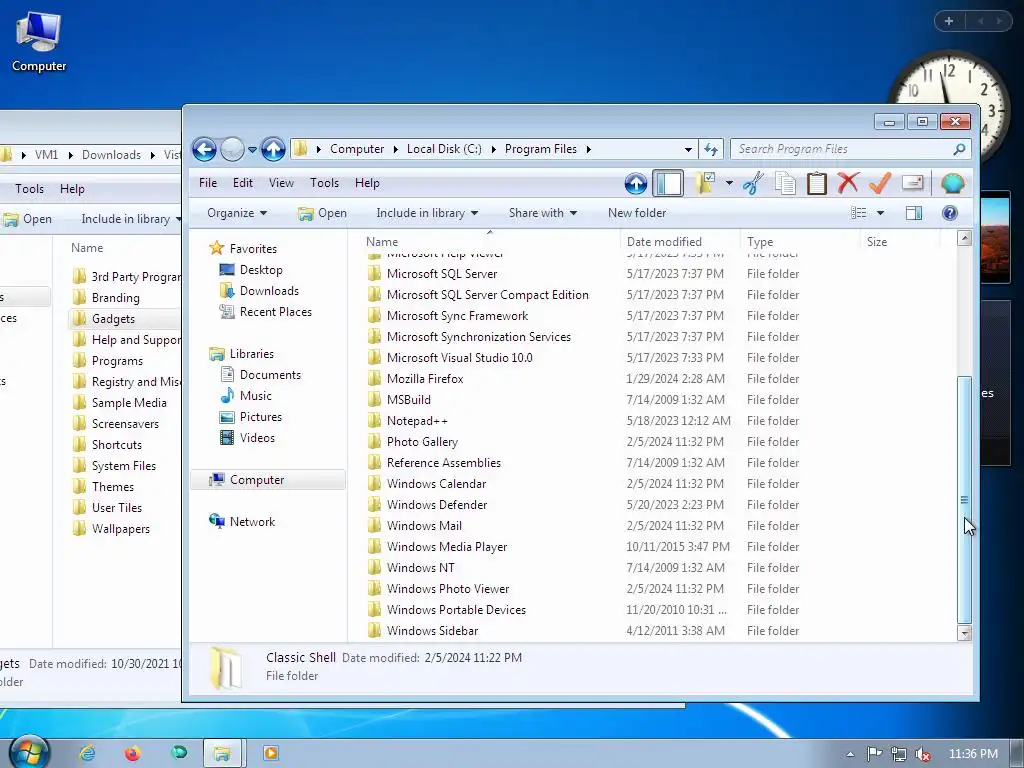Toggle the navigation pane toolbar button
This screenshot has width=1024, height=768.
pyautogui.click(x=668, y=184)
